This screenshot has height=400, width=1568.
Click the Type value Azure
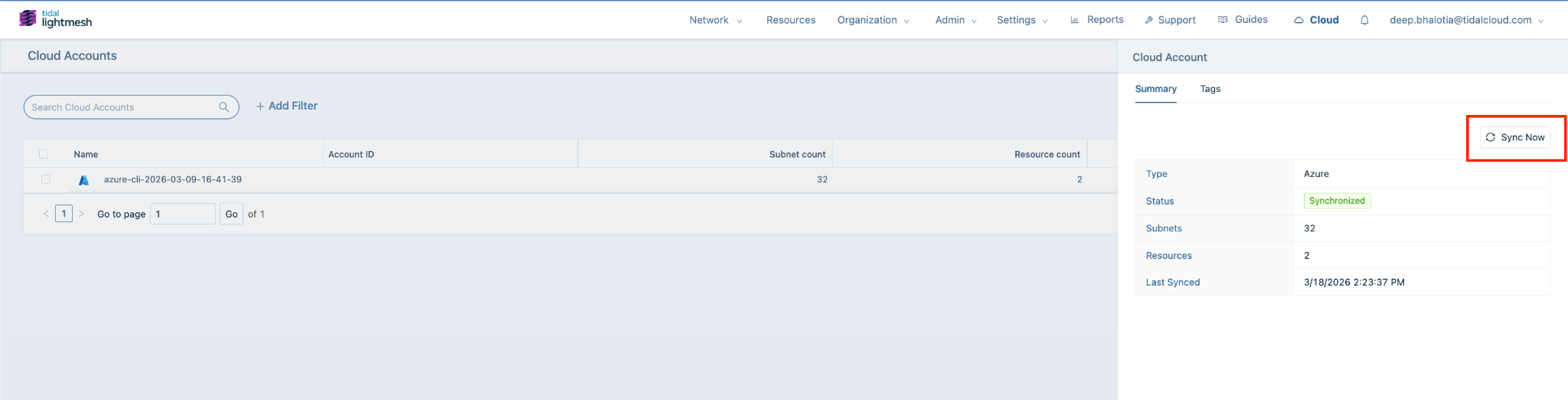tap(1316, 174)
